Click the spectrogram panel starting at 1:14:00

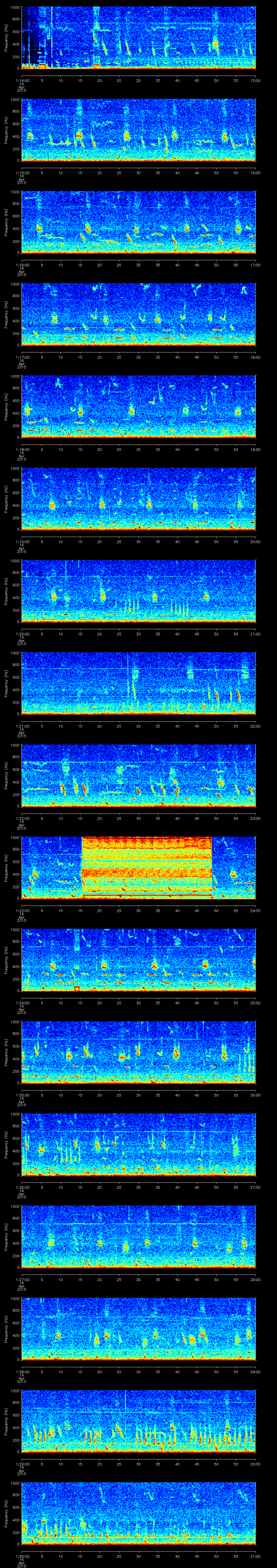click(139, 38)
